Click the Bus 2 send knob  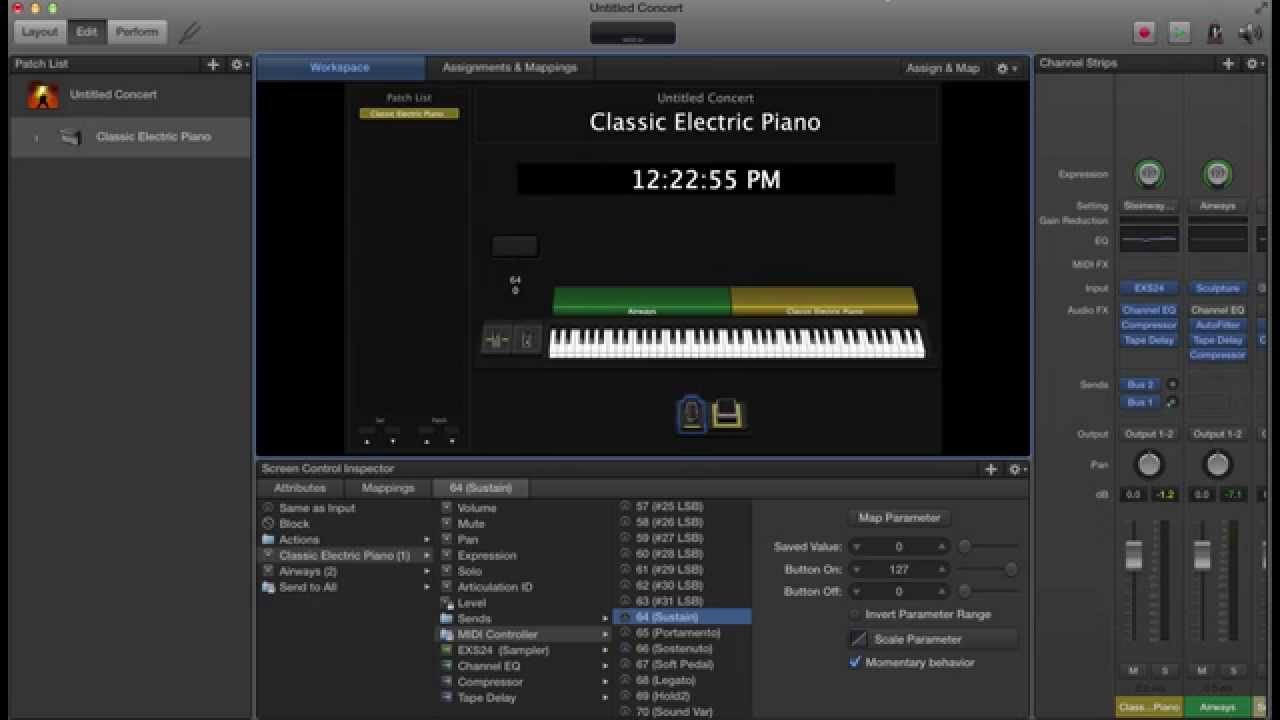[1172, 384]
